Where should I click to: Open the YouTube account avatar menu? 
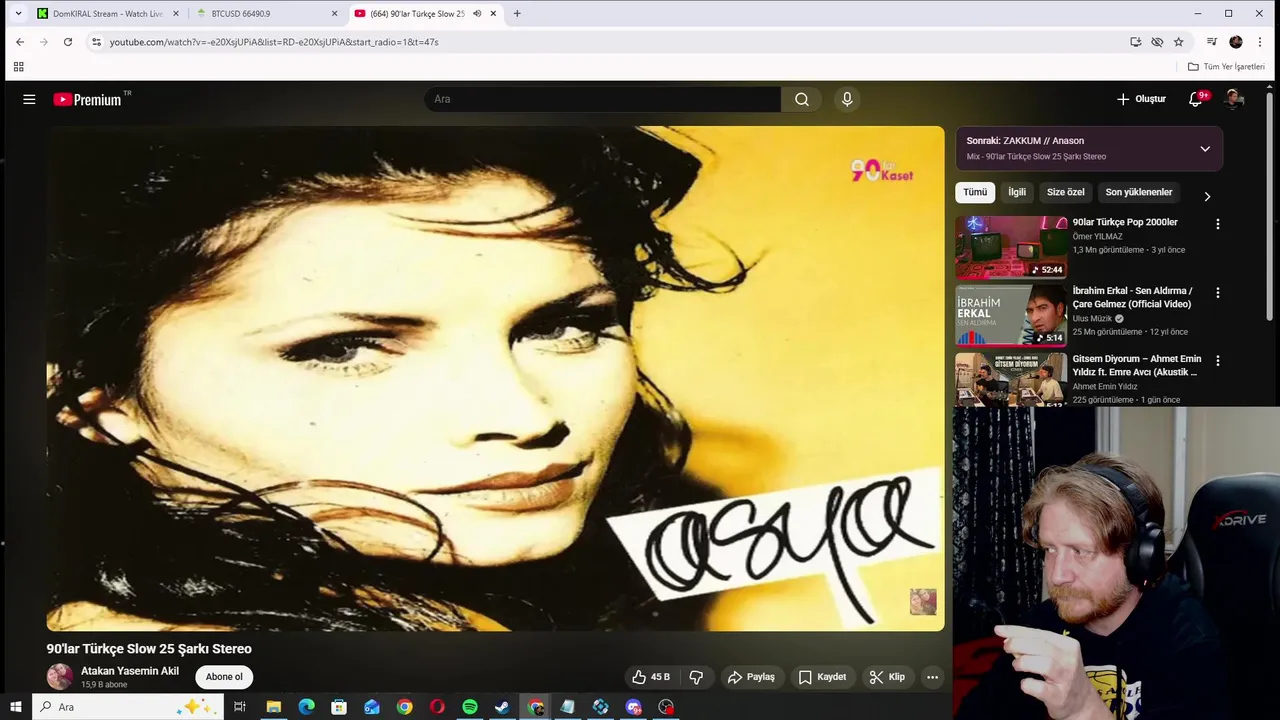point(1234,99)
